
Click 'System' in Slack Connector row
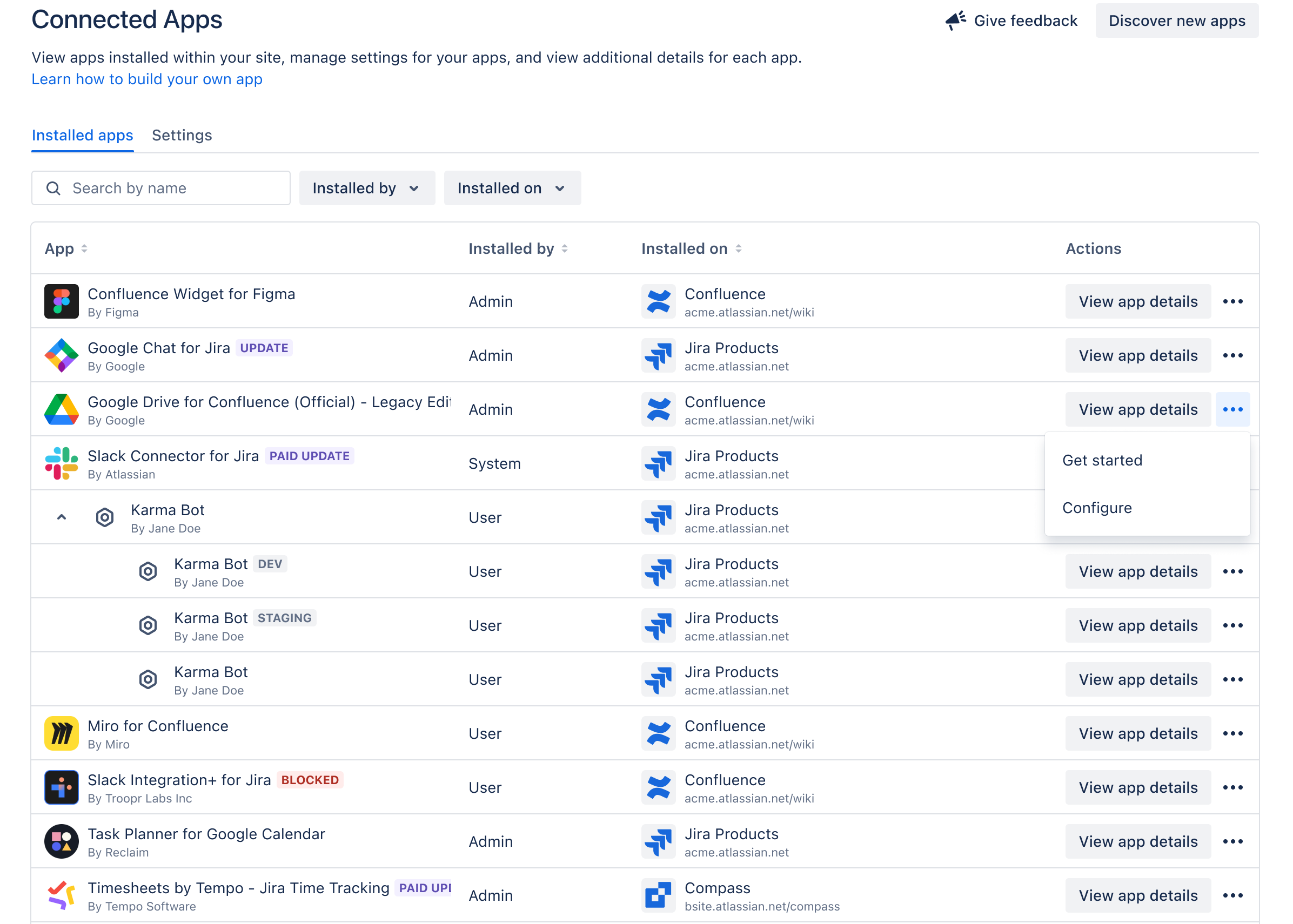point(494,464)
